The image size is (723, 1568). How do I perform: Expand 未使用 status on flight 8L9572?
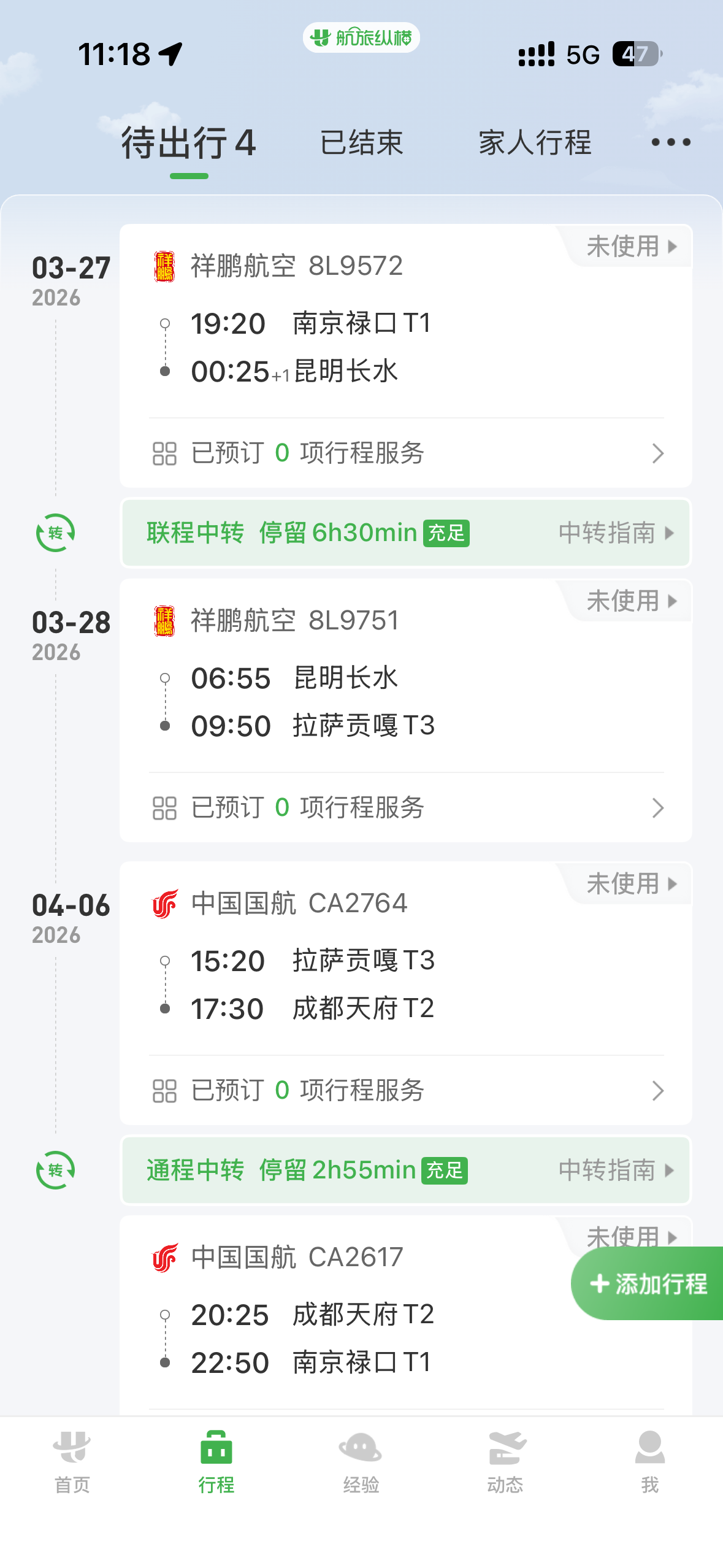click(632, 247)
